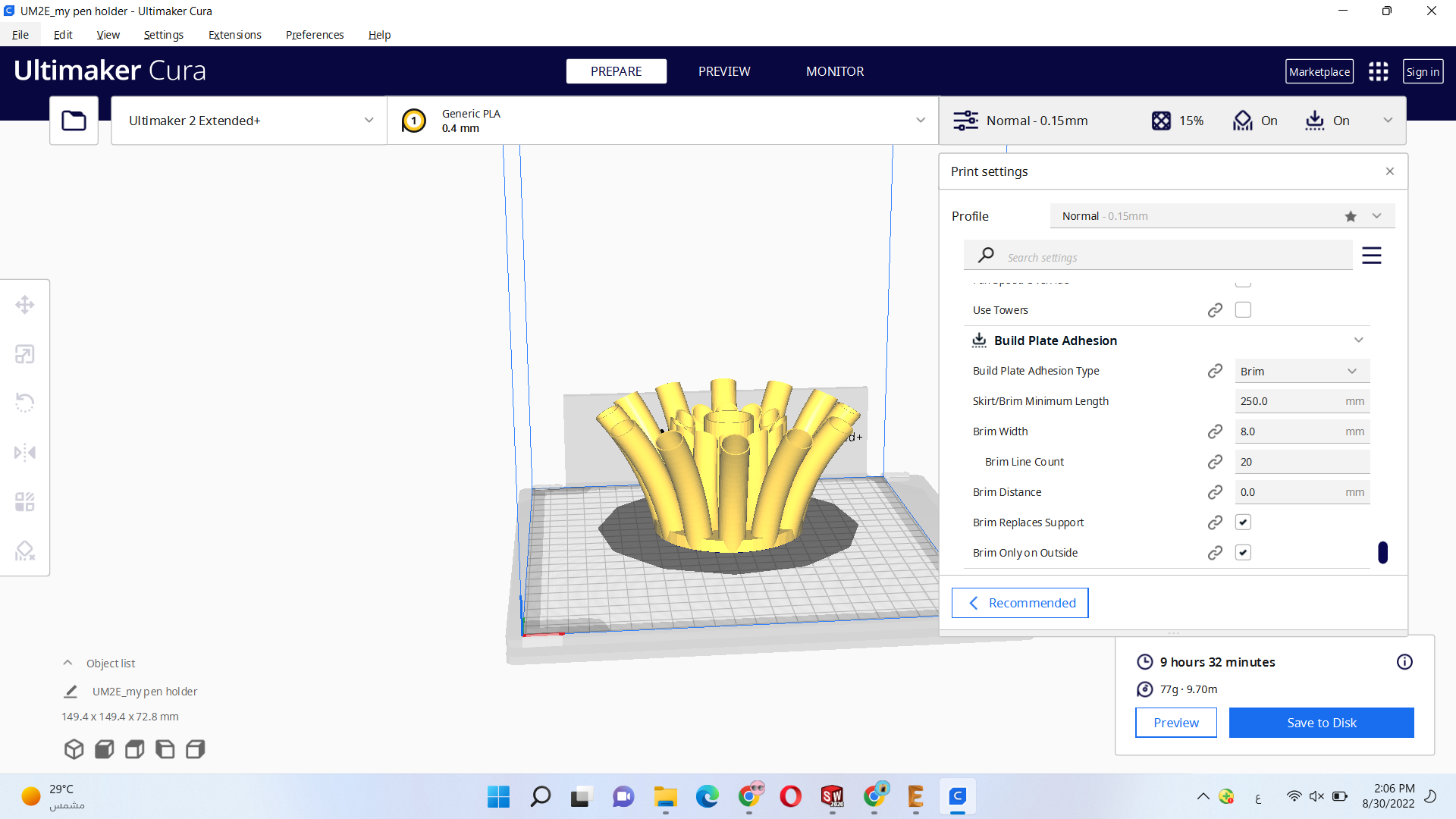Uncheck Brim Only on Outside
1456x819 pixels.
click(x=1243, y=553)
